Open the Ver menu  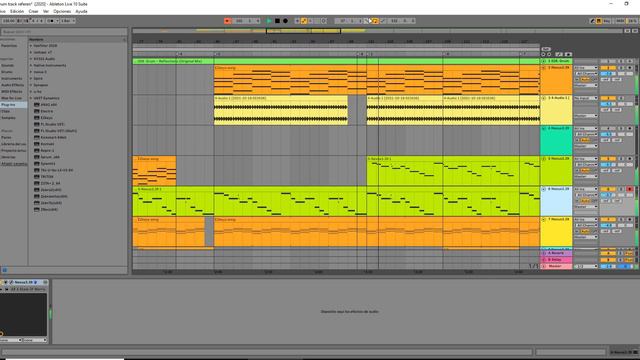[x=46, y=11]
